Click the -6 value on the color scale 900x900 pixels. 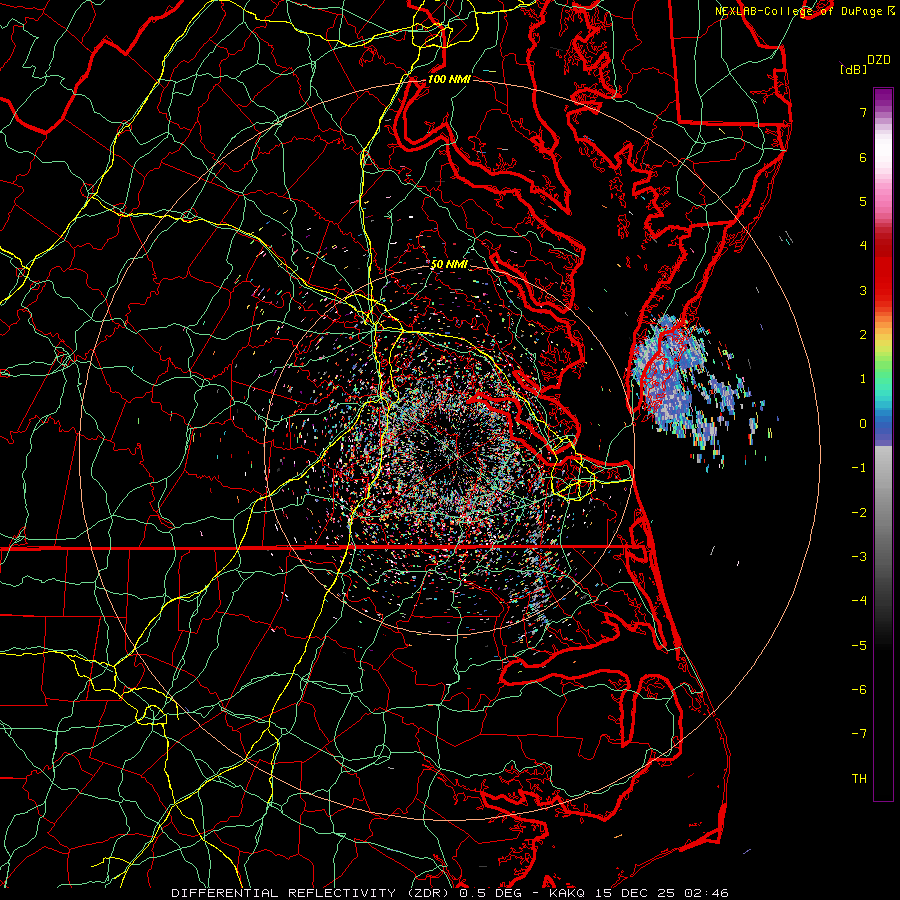tap(859, 690)
